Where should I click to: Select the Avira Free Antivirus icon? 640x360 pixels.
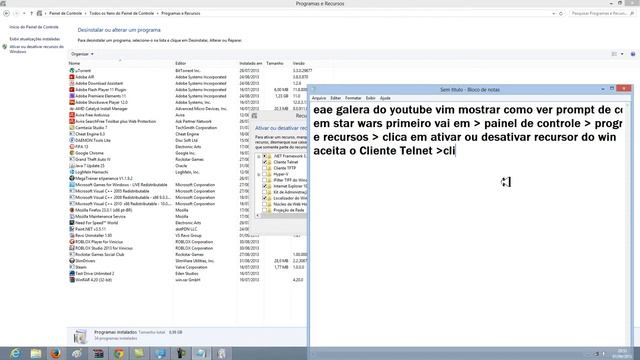pos(72,115)
